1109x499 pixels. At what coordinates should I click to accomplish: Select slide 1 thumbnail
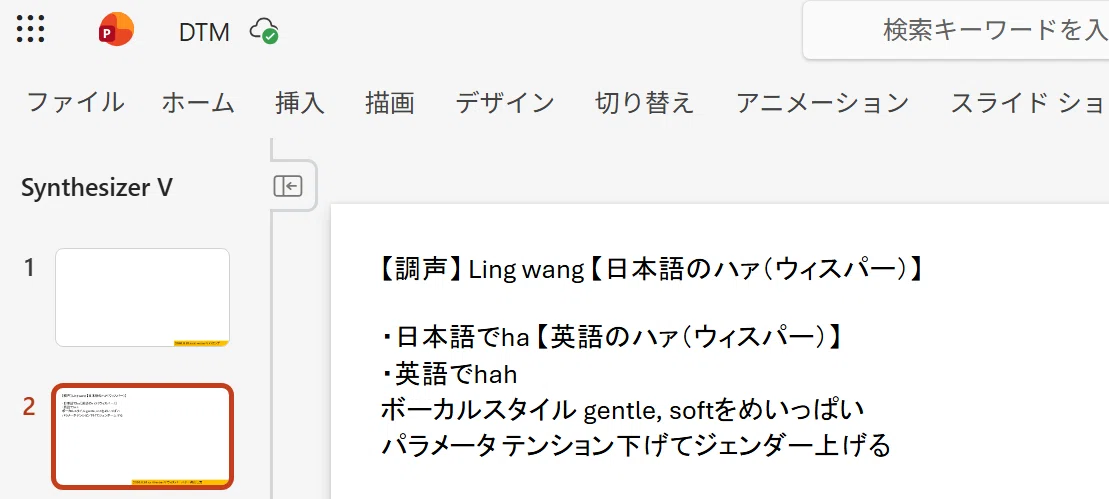coord(142,298)
